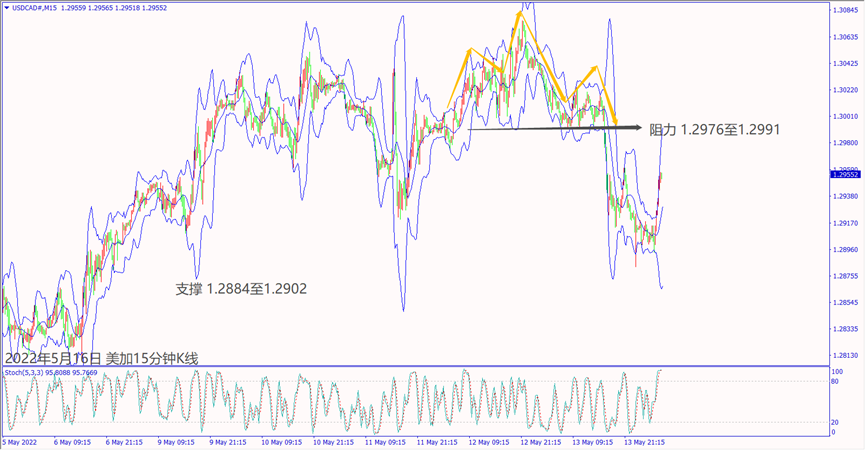Image resolution: width=865 pixels, height=450 pixels.
Task: Click the 1.30845 price axis label
Action: [845, 11]
